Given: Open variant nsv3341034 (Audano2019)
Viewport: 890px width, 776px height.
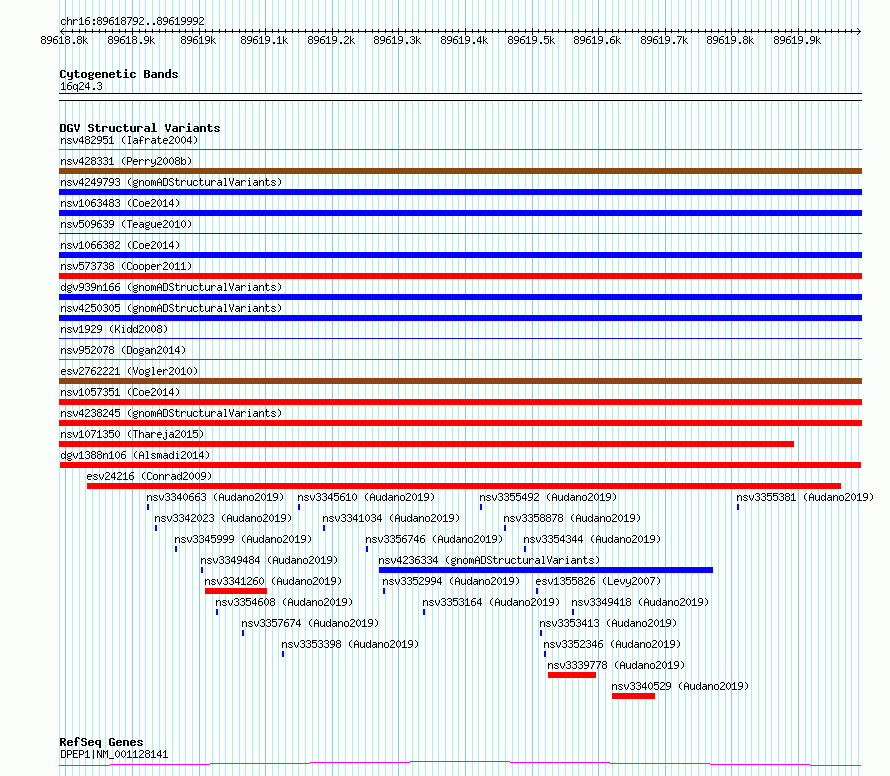Looking at the screenshot, I should [391, 518].
